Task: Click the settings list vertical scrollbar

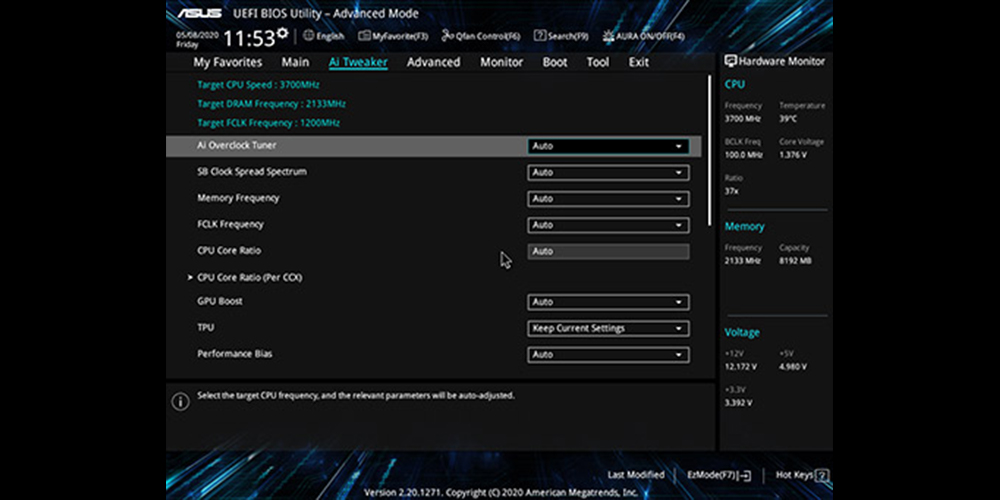Action: pos(710,150)
